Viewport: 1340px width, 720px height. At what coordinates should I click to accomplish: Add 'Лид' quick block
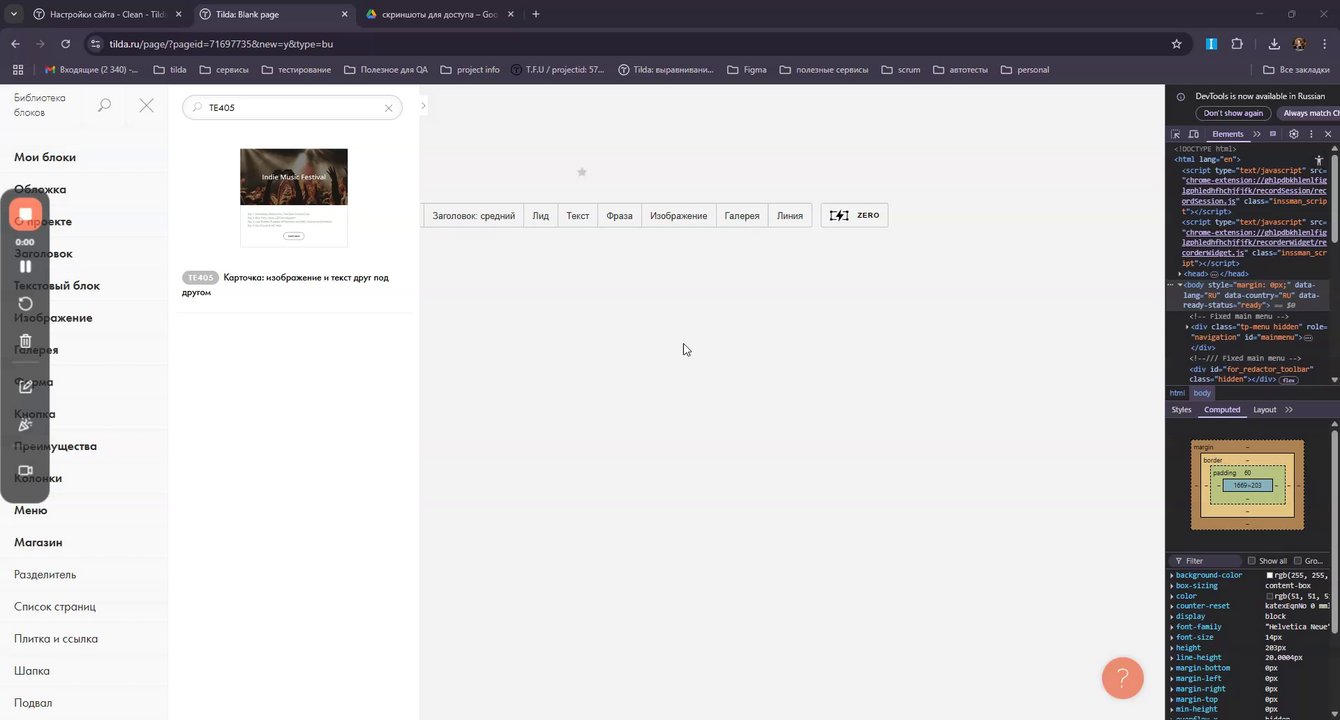[540, 215]
